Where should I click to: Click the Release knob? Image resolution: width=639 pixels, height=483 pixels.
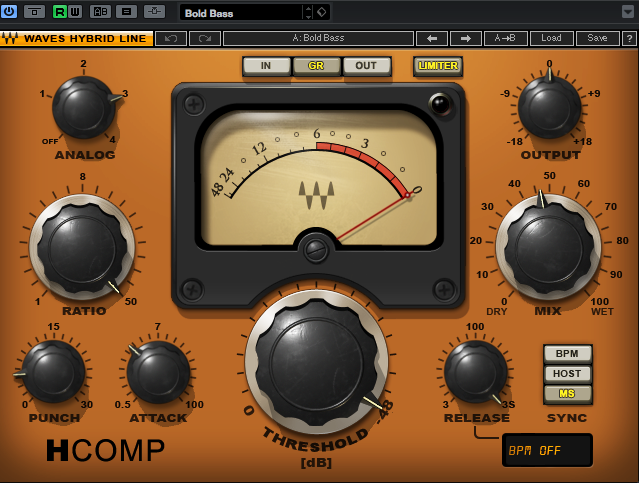(x=476, y=372)
